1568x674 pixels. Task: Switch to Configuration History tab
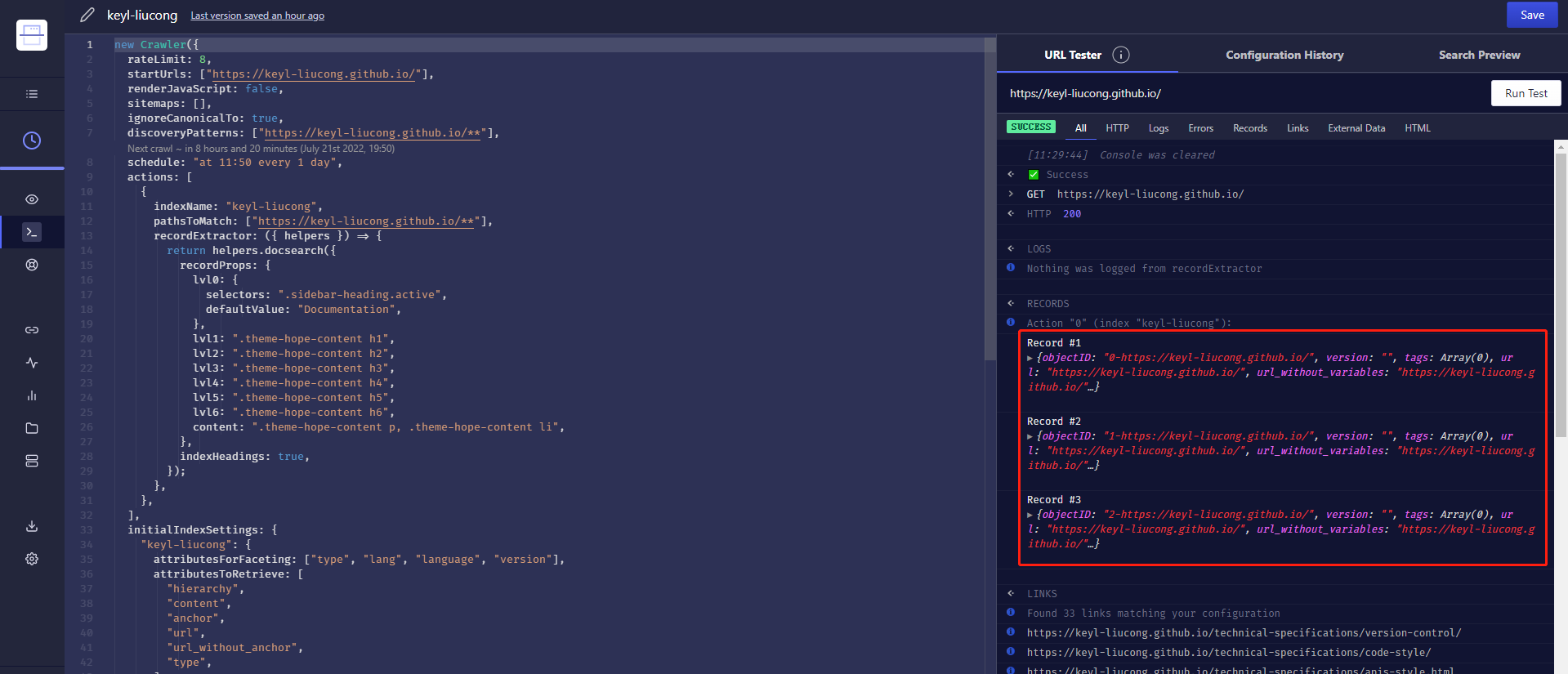1284,55
